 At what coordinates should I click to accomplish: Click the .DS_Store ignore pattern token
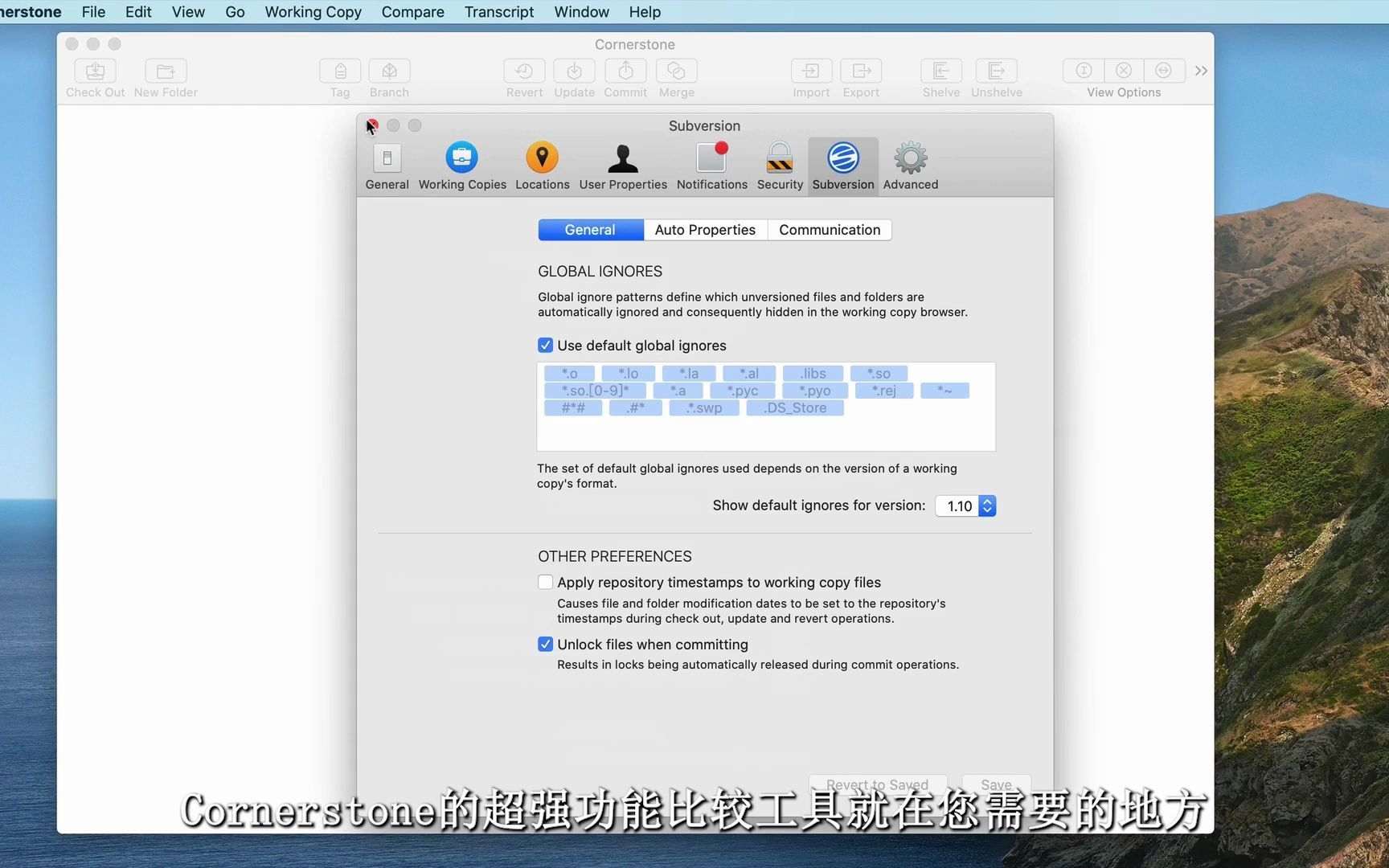[x=795, y=407]
